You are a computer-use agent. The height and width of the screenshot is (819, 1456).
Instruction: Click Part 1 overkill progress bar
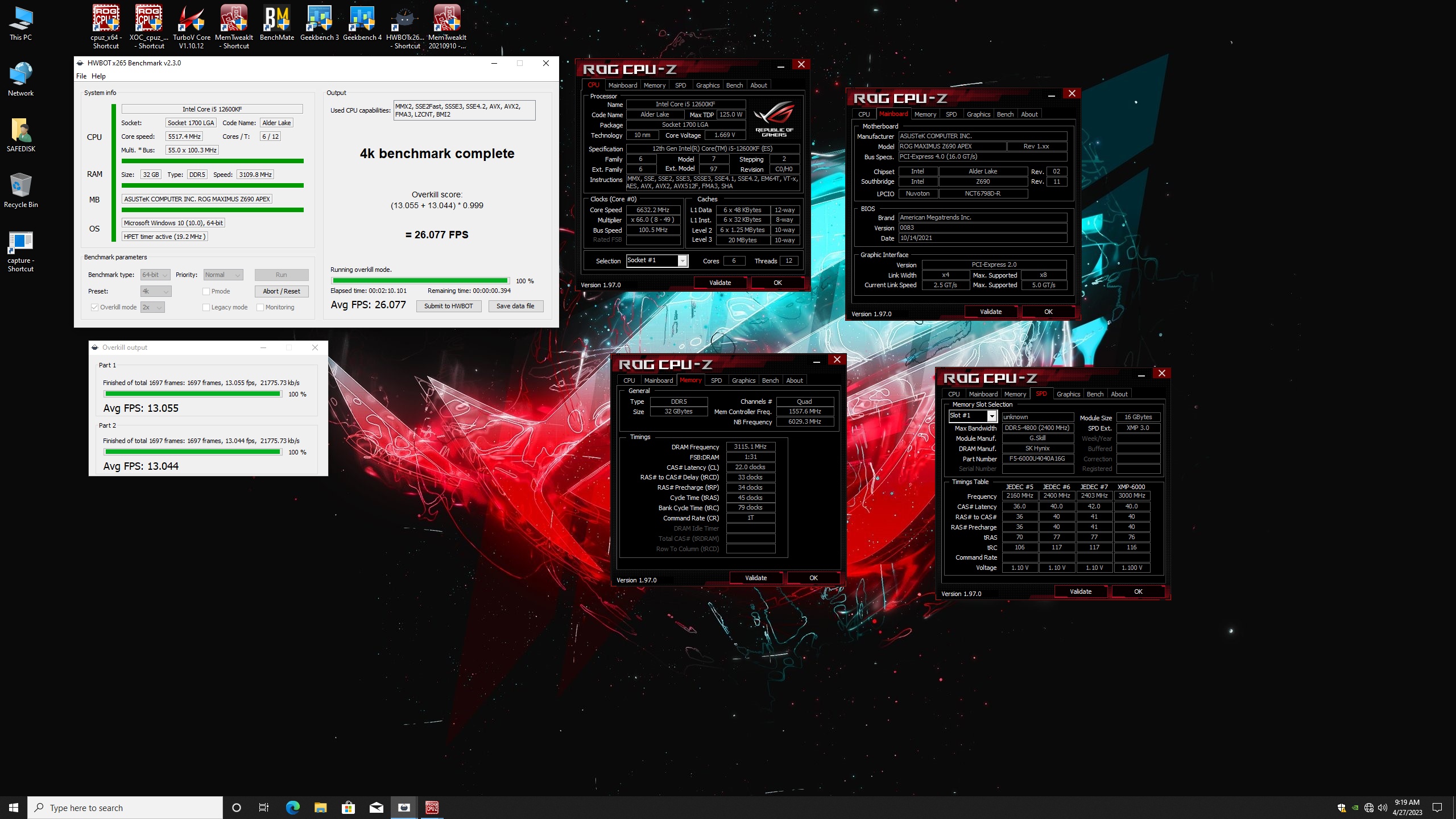[x=193, y=394]
